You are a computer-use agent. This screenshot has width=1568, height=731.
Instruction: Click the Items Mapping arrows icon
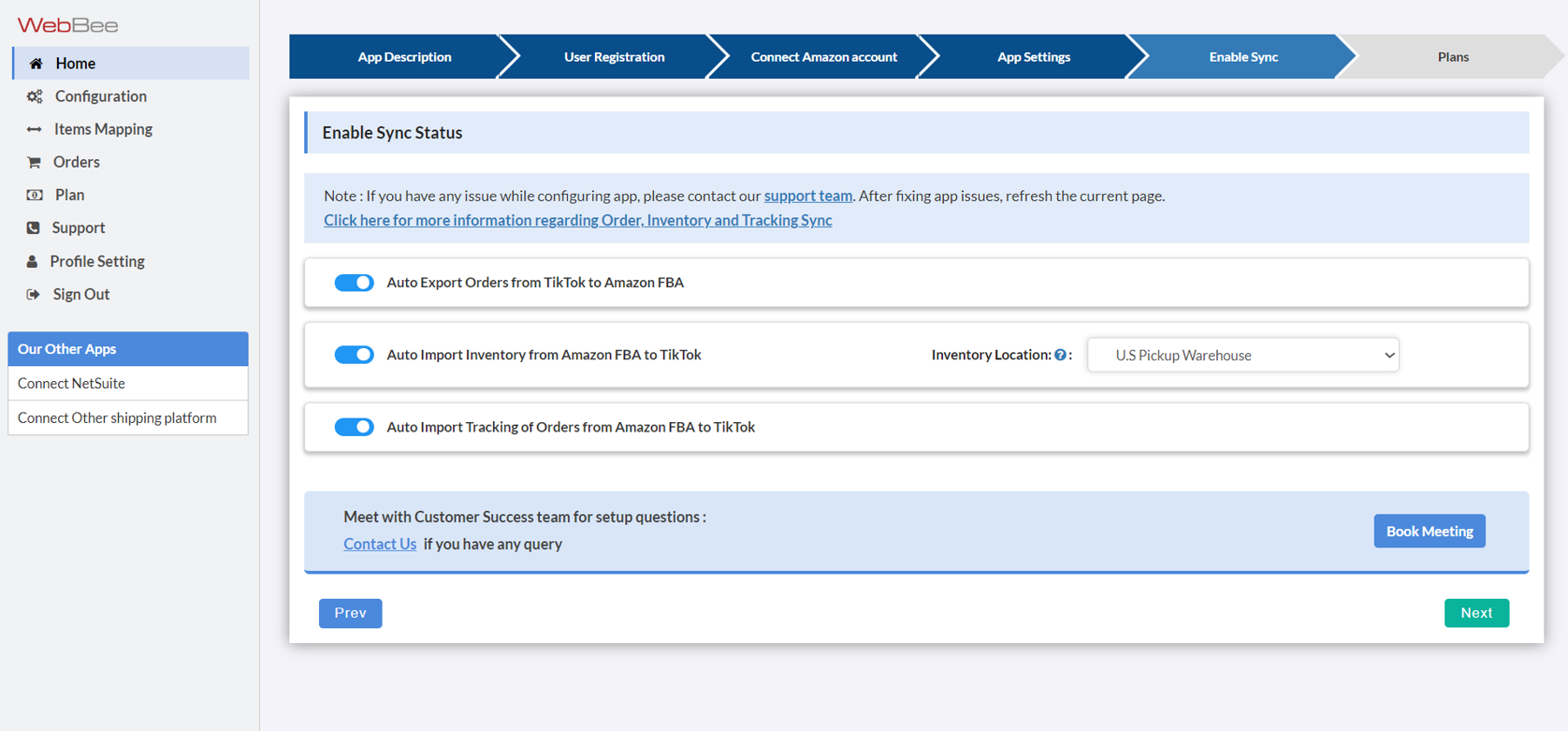pyautogui.click(x=35, y=129)
